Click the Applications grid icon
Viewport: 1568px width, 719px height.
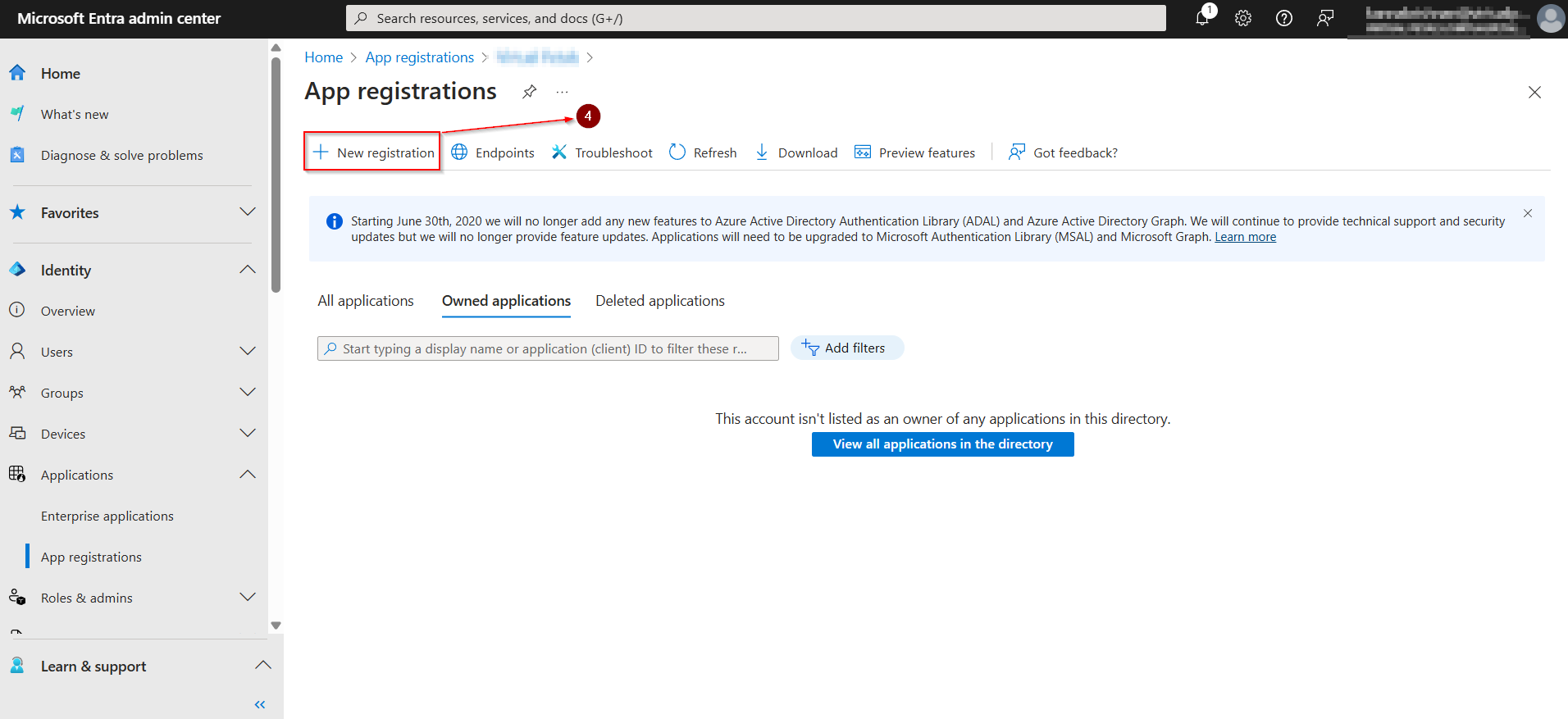(x=16, y=474)
